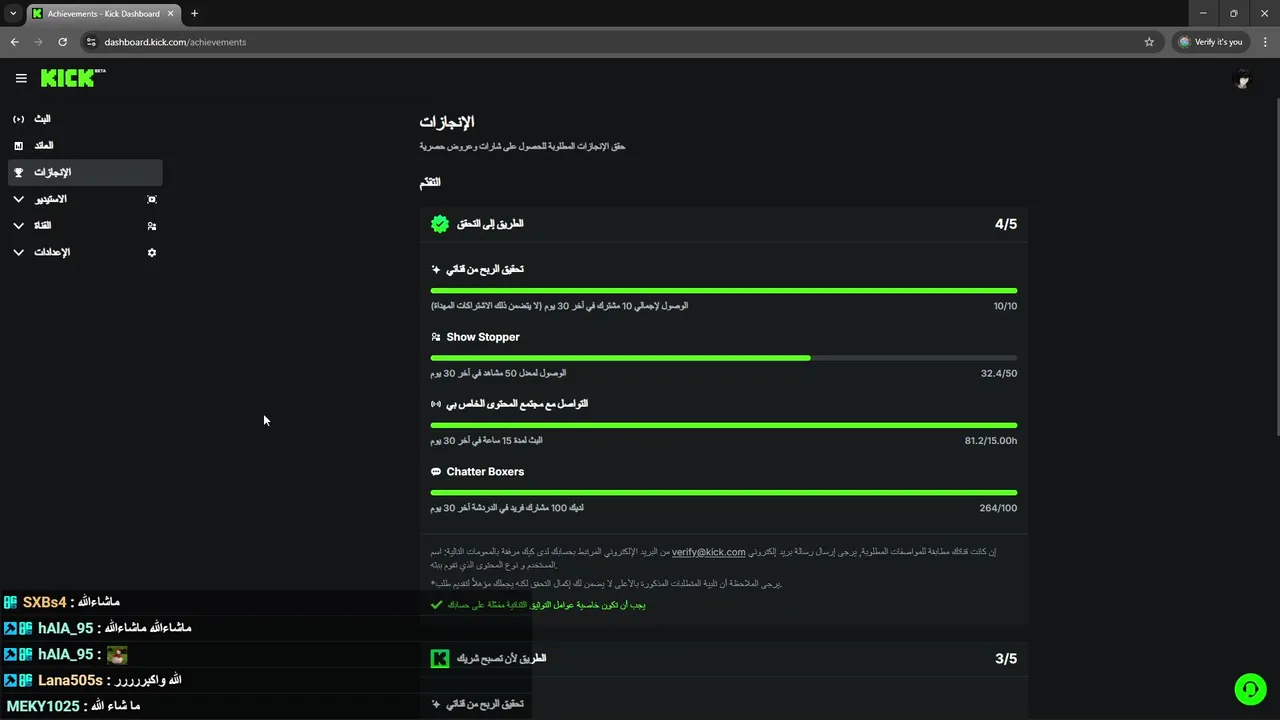Click the Show Stopper viewers icon
This screenshot has width=1280, height=720.
point(436,337)
